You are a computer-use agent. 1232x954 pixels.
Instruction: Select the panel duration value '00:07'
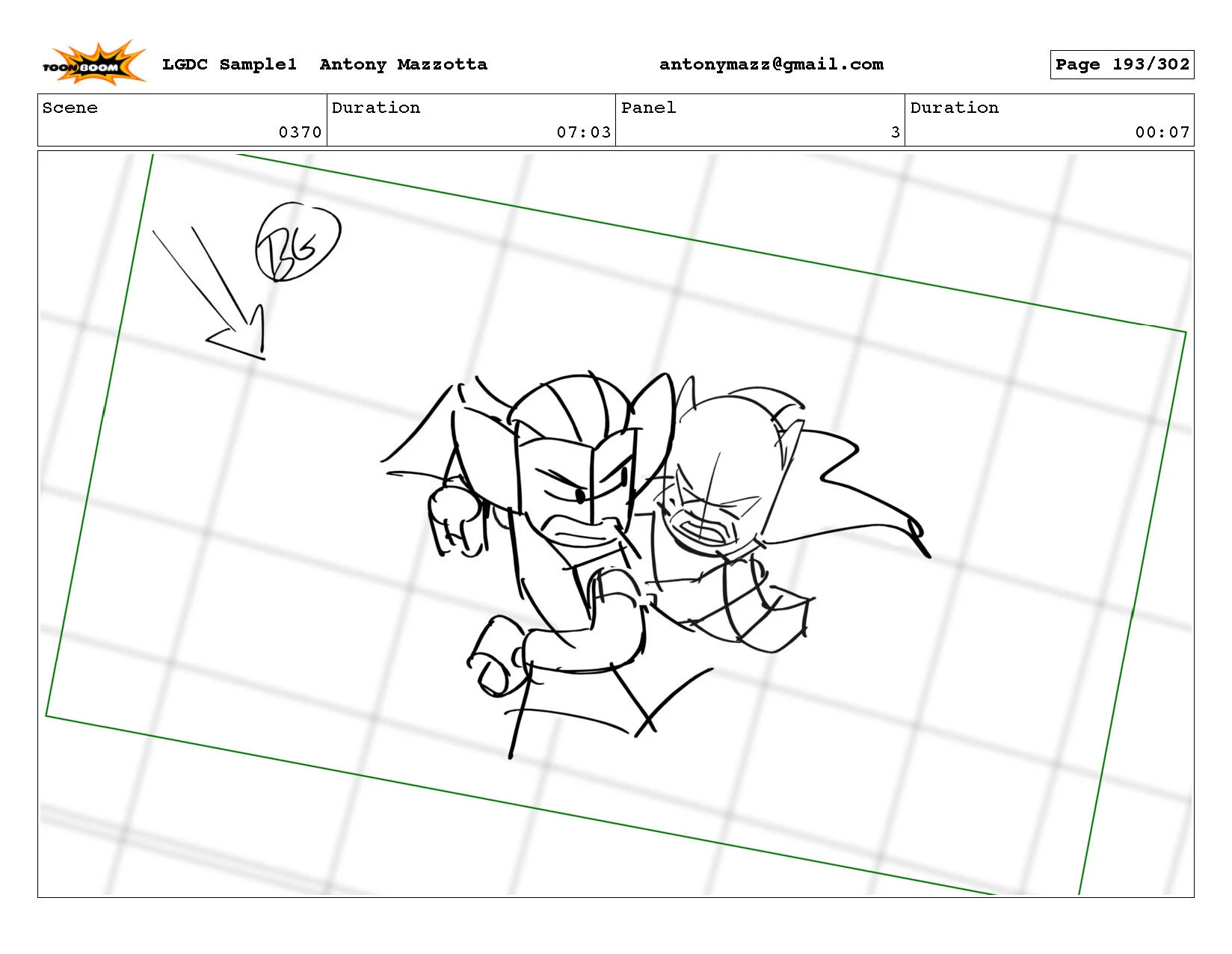pyautogui.click(x=1162, y=132)
